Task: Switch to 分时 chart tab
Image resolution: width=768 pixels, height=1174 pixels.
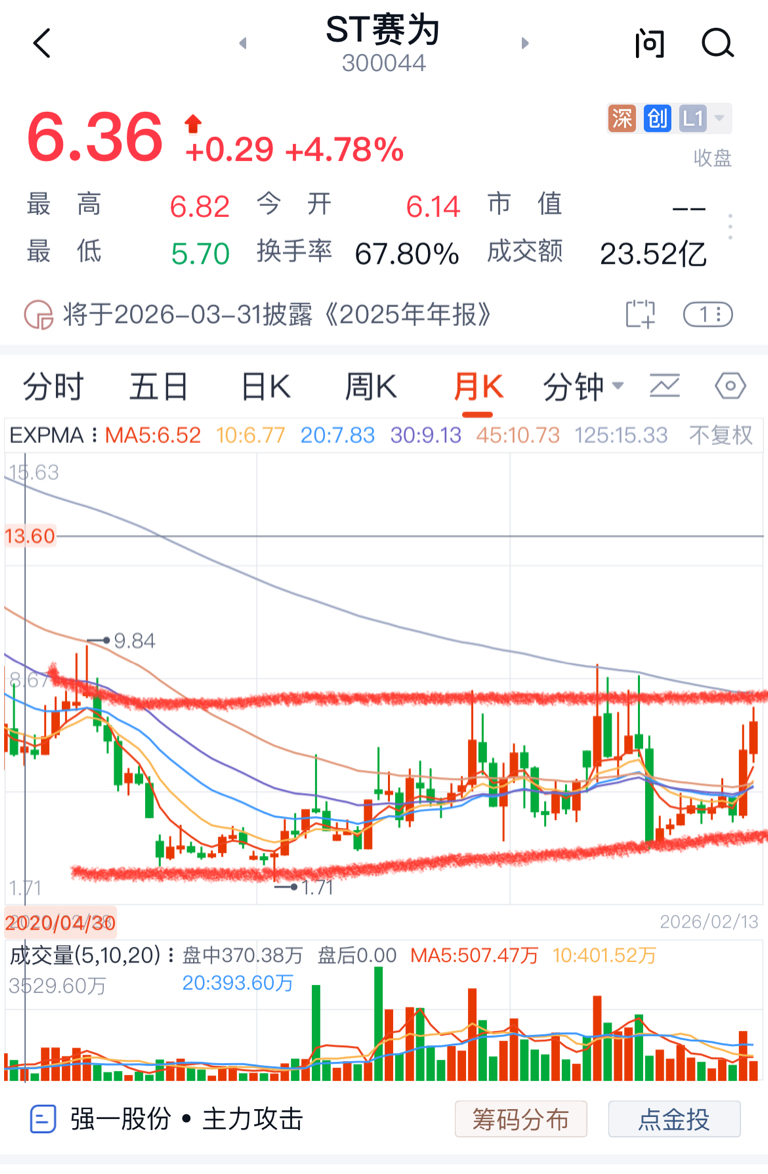Action: 53,387
